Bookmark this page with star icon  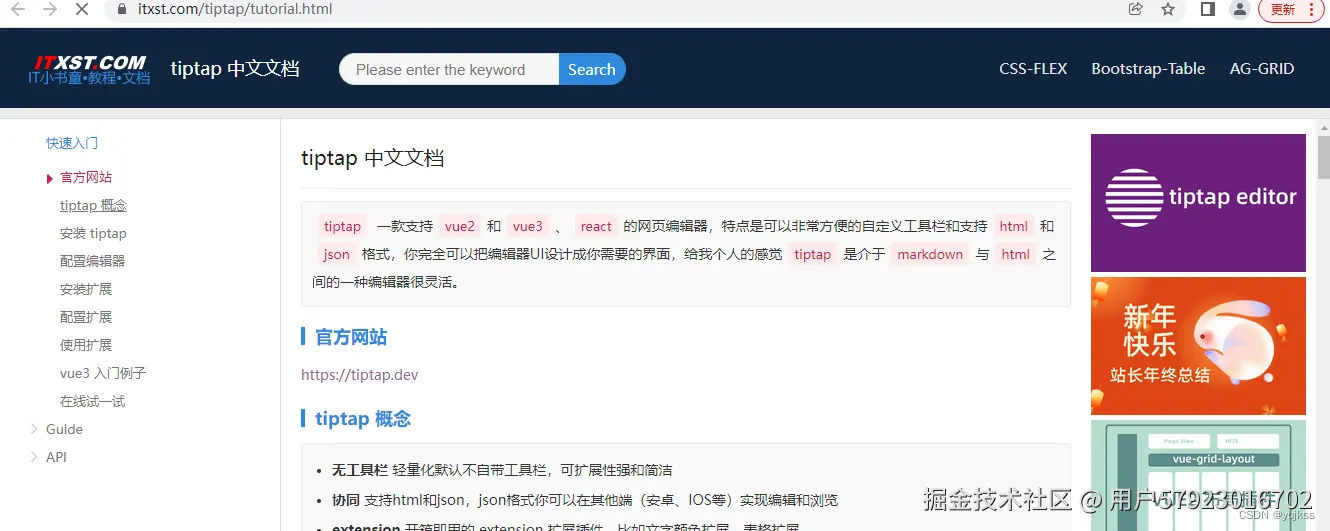(1168, 9)
